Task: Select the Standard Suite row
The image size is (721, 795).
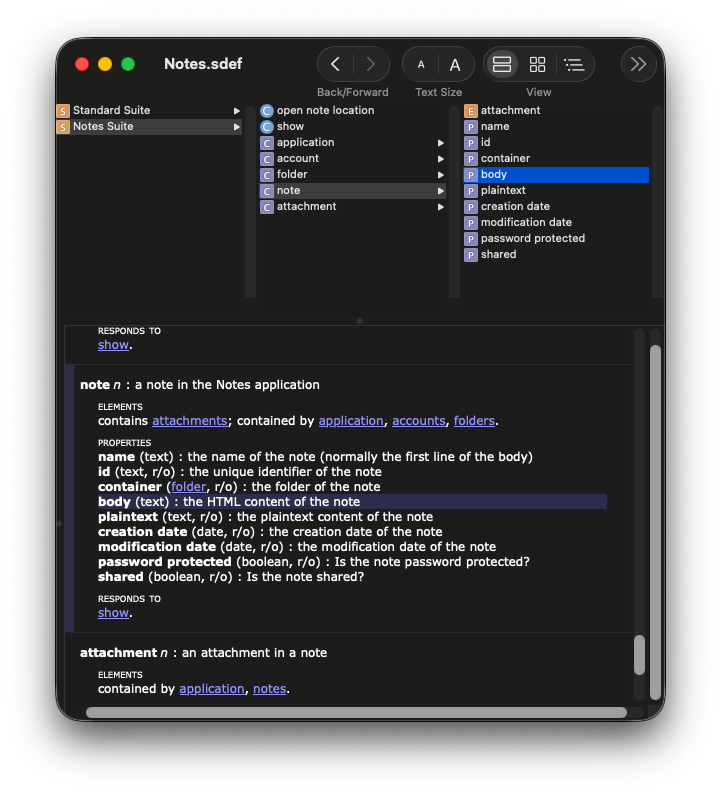Action: point(149,111)
